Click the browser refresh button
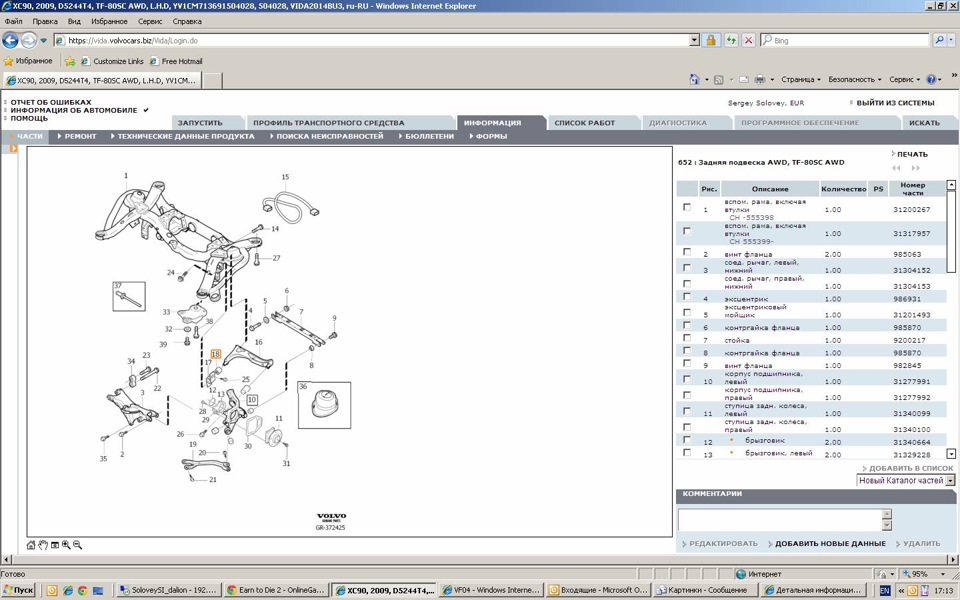960x600 pixels. click(731, 40)
